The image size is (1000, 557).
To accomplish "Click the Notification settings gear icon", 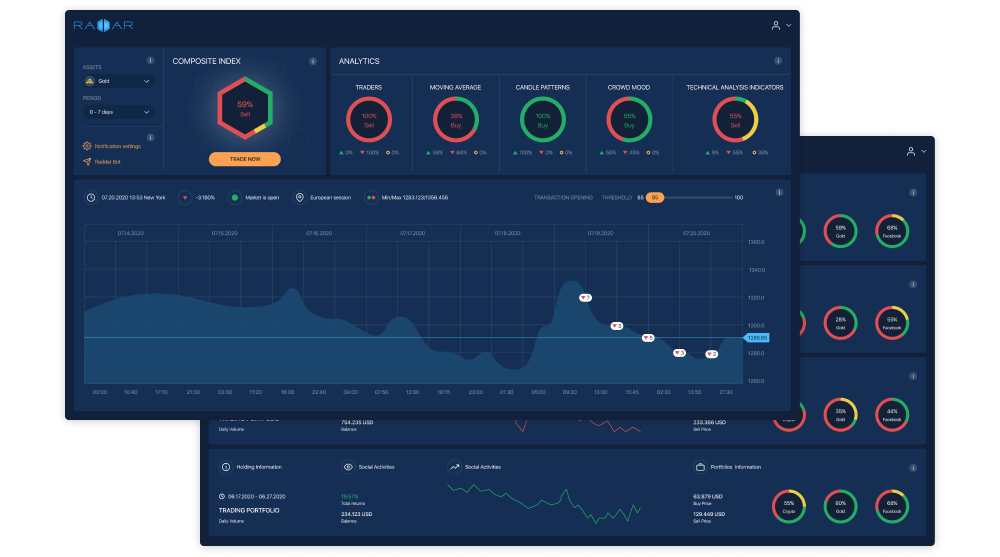I will (87, 146).
